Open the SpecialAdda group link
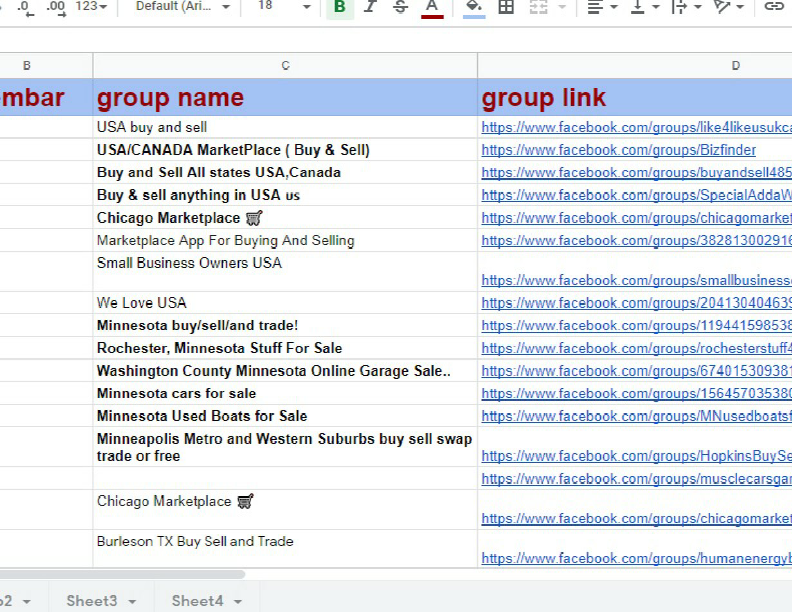 pos(636,195)
